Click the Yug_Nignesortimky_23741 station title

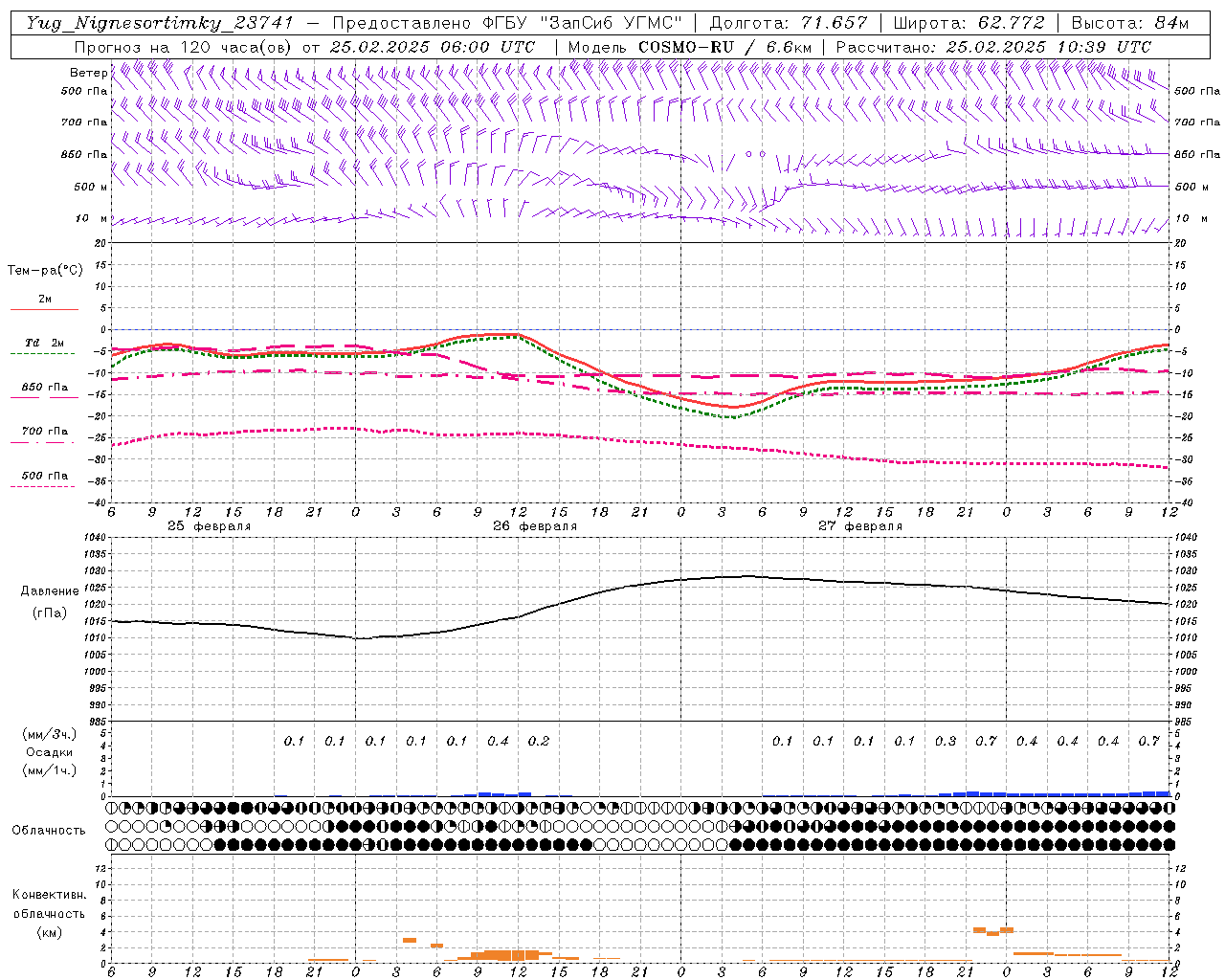point(160,24)
